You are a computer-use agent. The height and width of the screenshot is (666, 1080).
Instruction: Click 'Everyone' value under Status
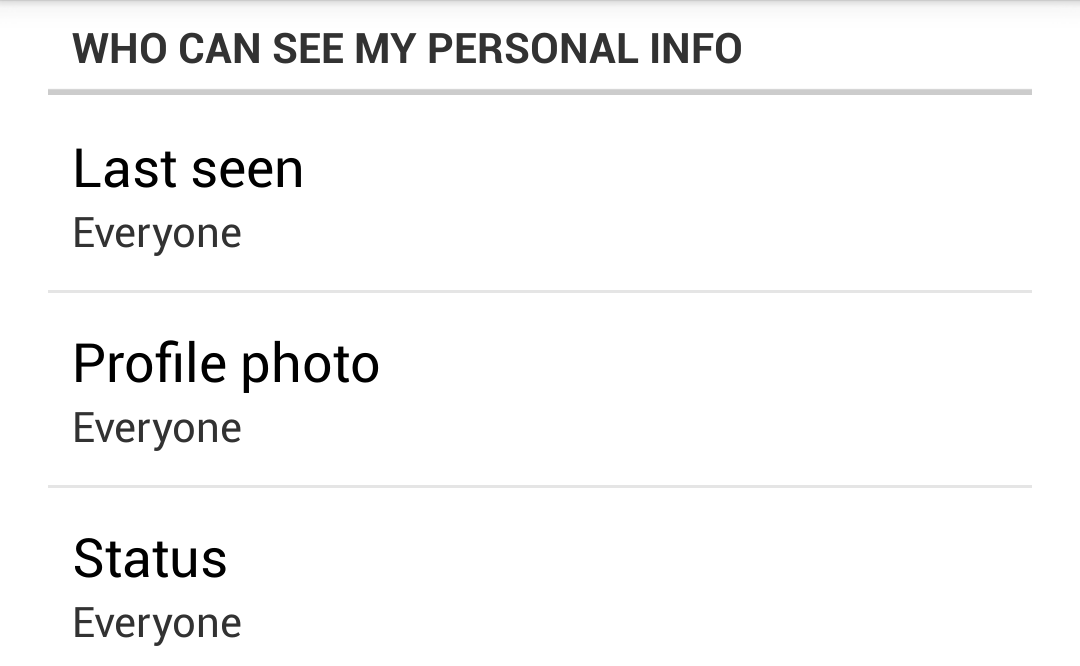(157, 623)
